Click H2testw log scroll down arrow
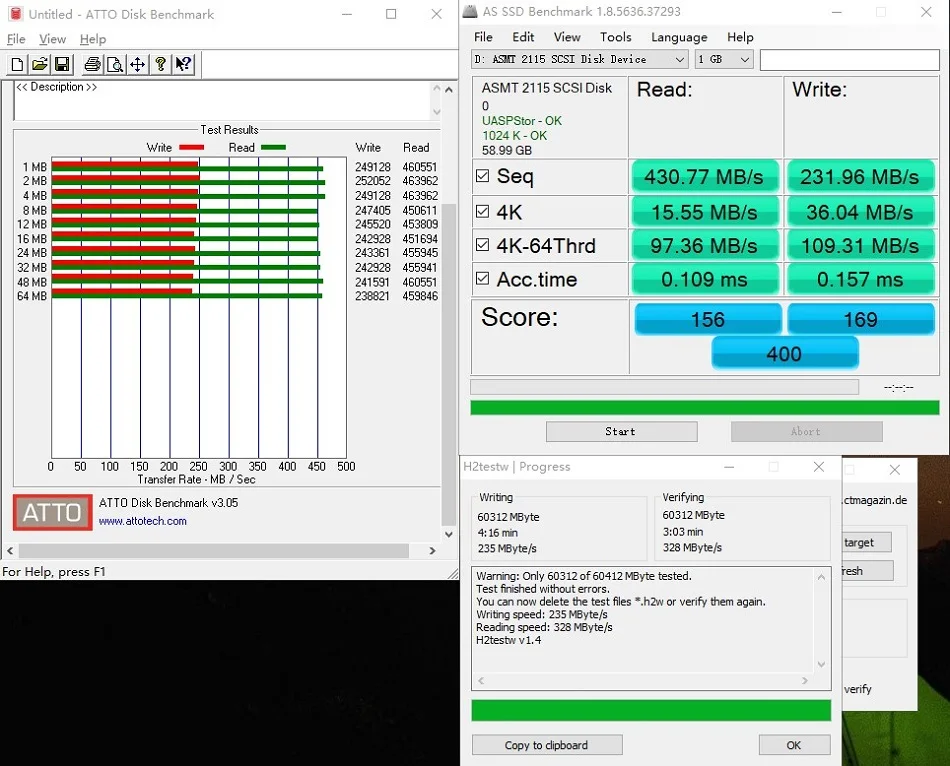This screenshot has width=950, height=766. click(x=821, y=664)
